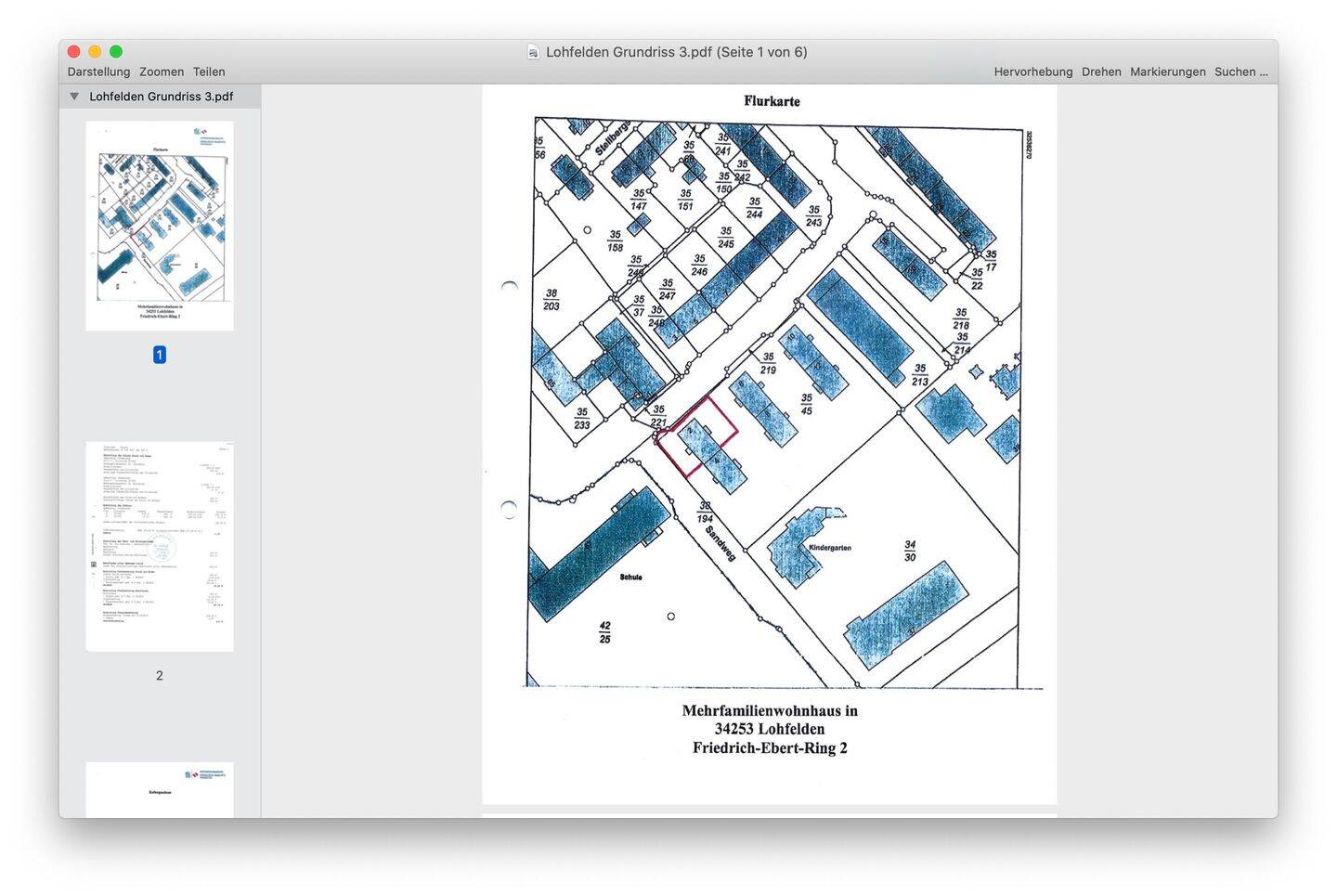Select the page 1 thumbnail
Image resolution: width=1337 pixels, height=896 pixels.
coord(160,226)
